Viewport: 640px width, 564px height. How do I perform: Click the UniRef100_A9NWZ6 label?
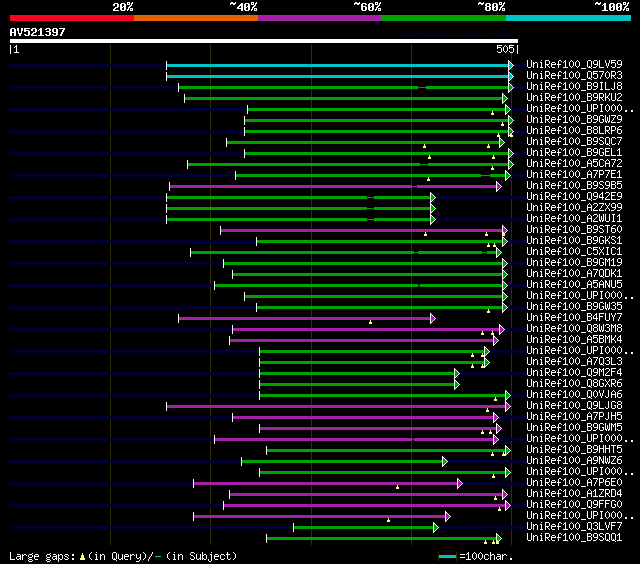coord(574,461)
